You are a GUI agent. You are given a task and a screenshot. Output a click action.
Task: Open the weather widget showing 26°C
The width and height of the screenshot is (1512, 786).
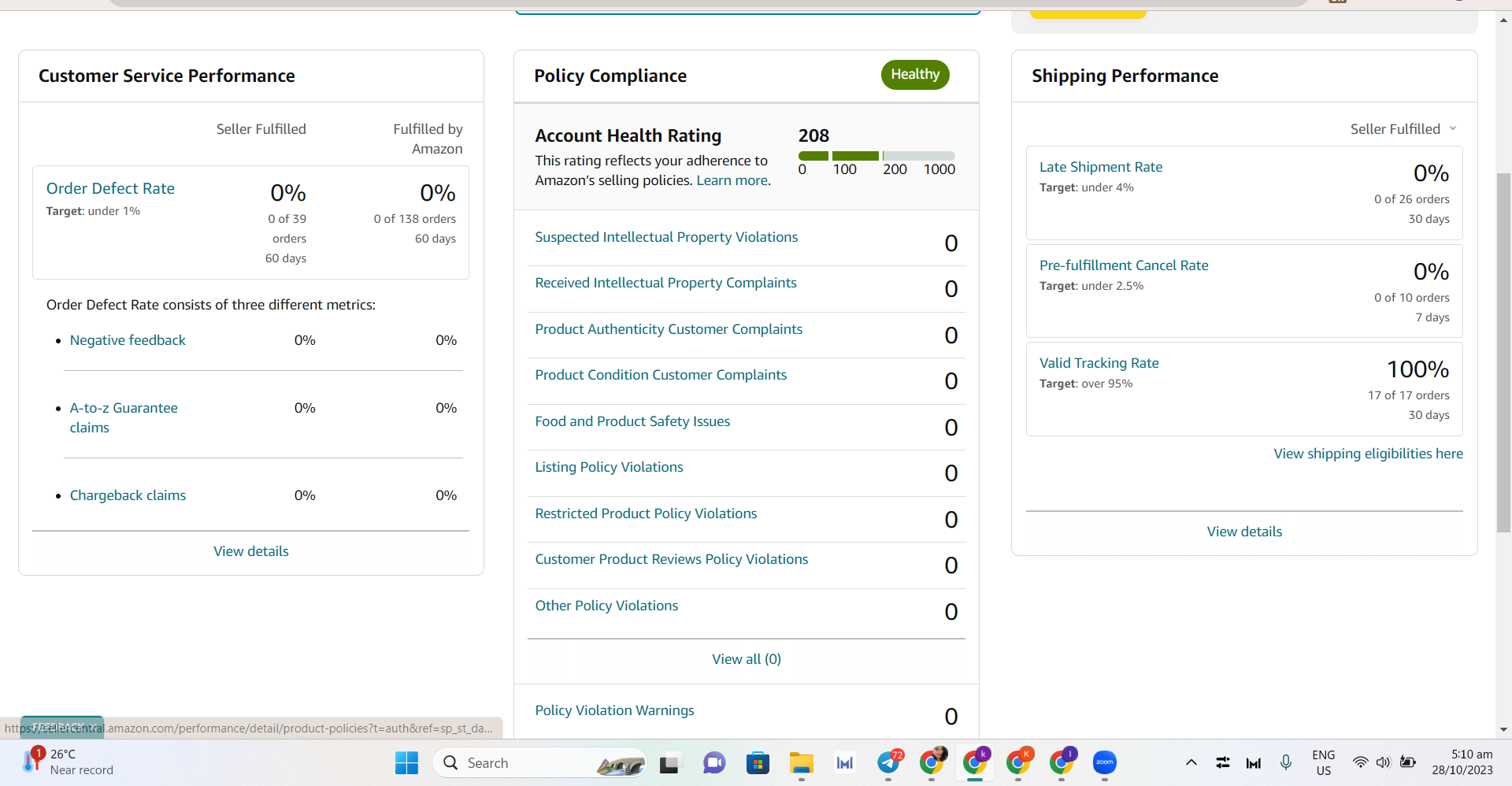(68, 762)
